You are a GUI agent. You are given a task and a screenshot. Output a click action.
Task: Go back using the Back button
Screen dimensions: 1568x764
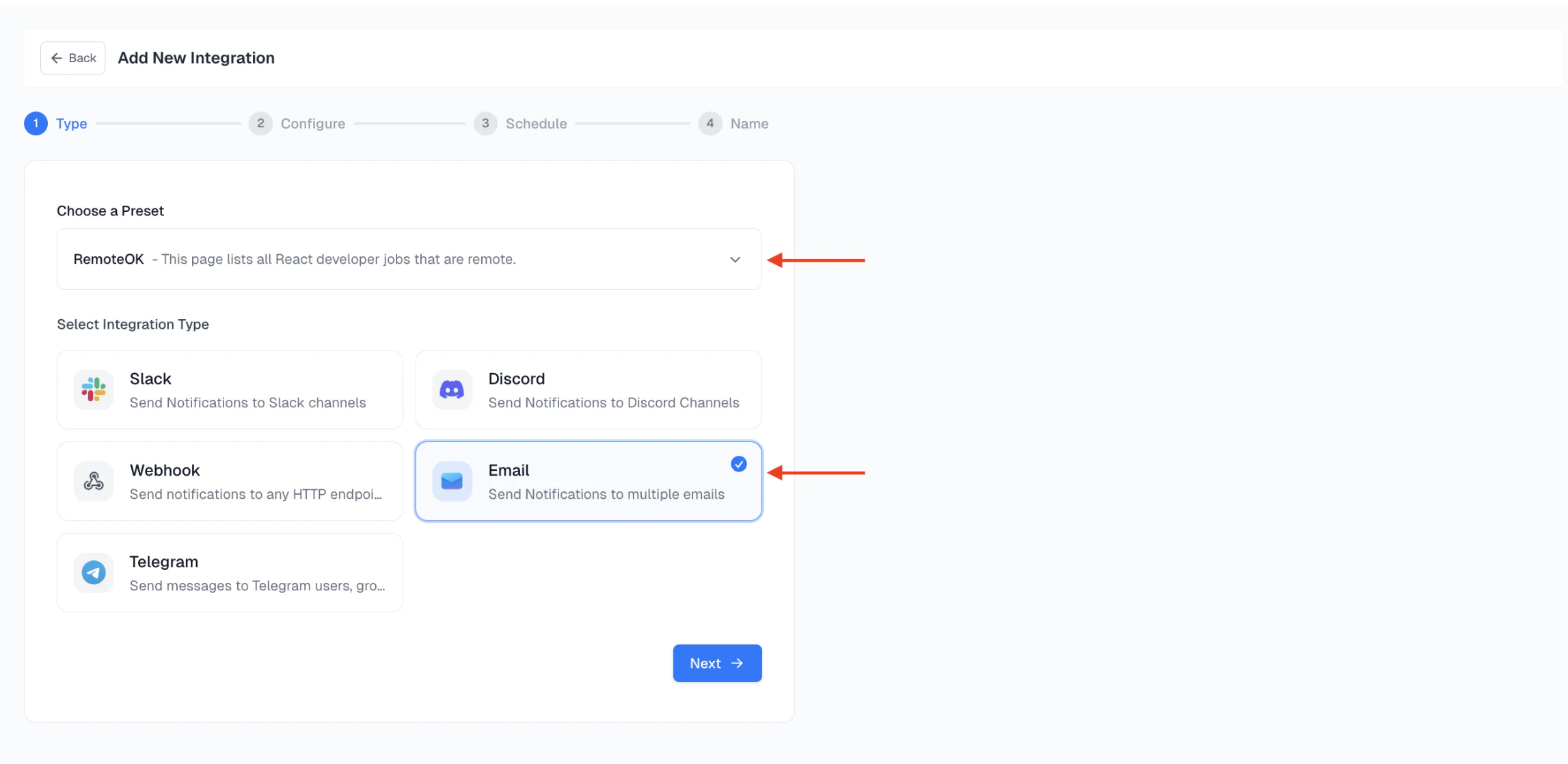pos(73,58)
